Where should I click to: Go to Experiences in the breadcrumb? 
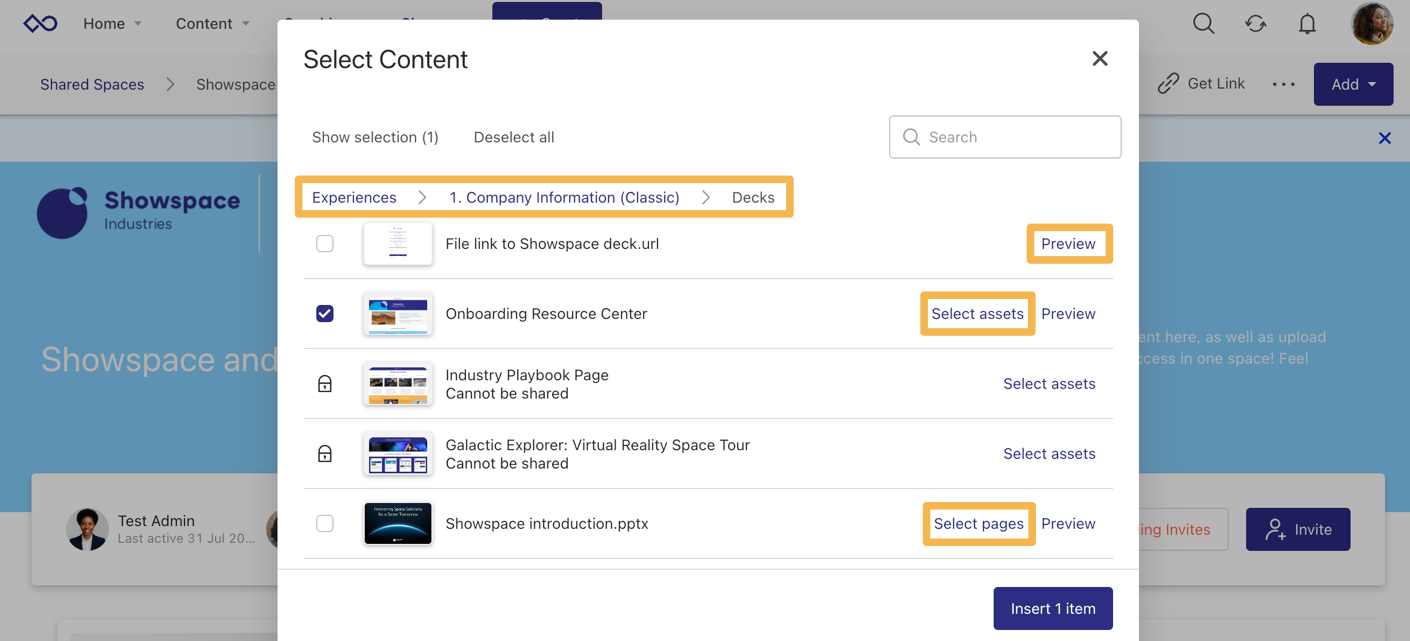pos(354,197)
